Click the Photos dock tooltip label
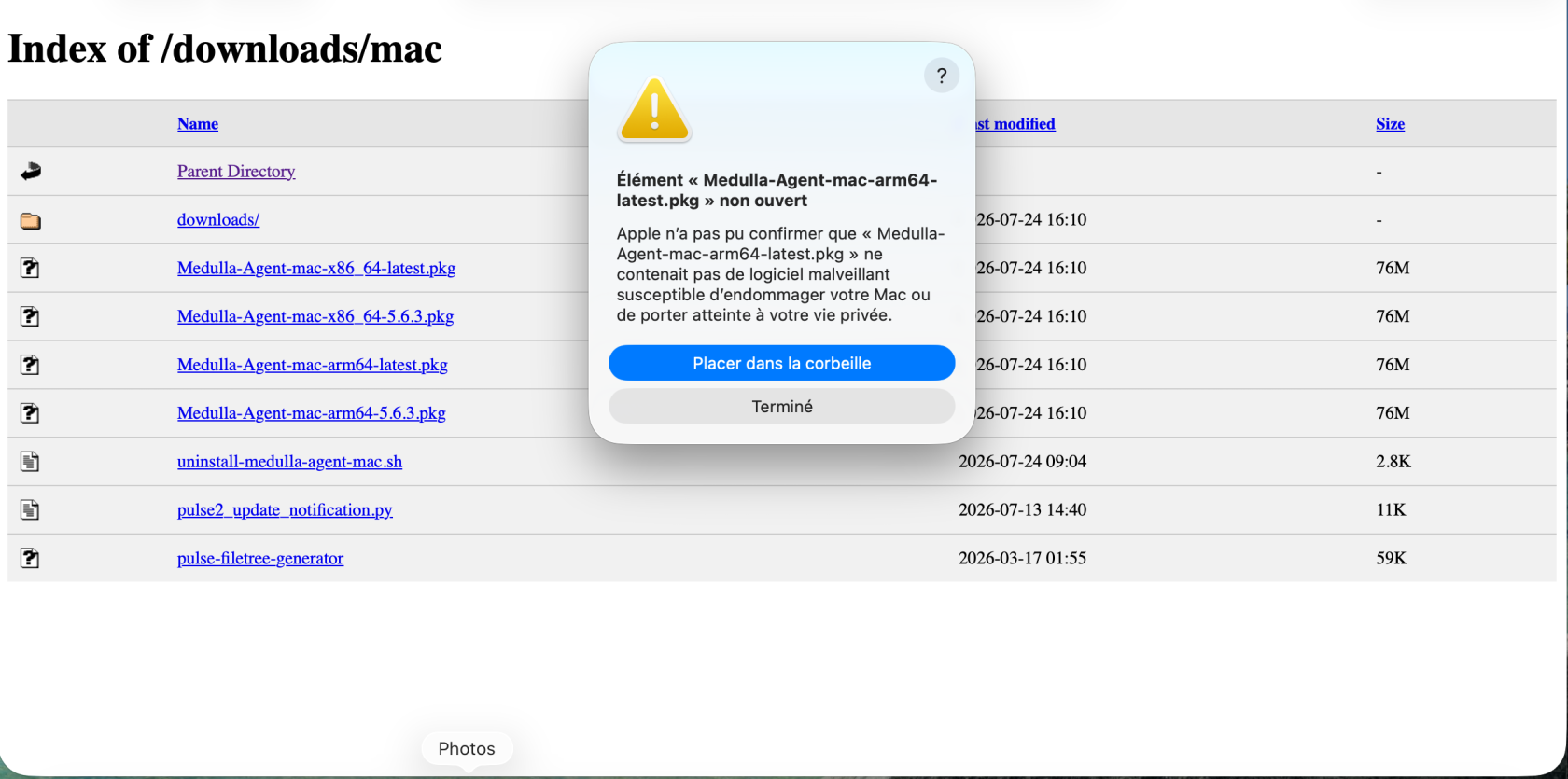 pos(467,748)
